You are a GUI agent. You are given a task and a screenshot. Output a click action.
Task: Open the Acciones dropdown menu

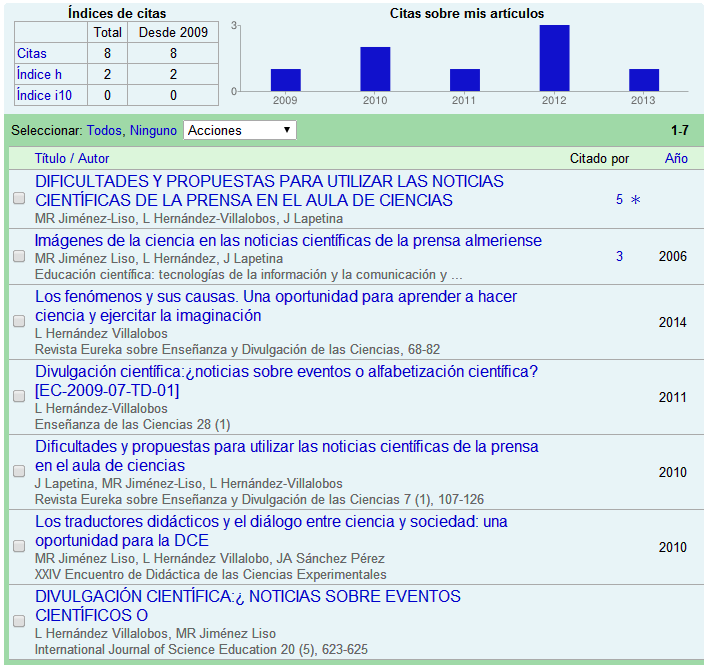pos(239,130)
